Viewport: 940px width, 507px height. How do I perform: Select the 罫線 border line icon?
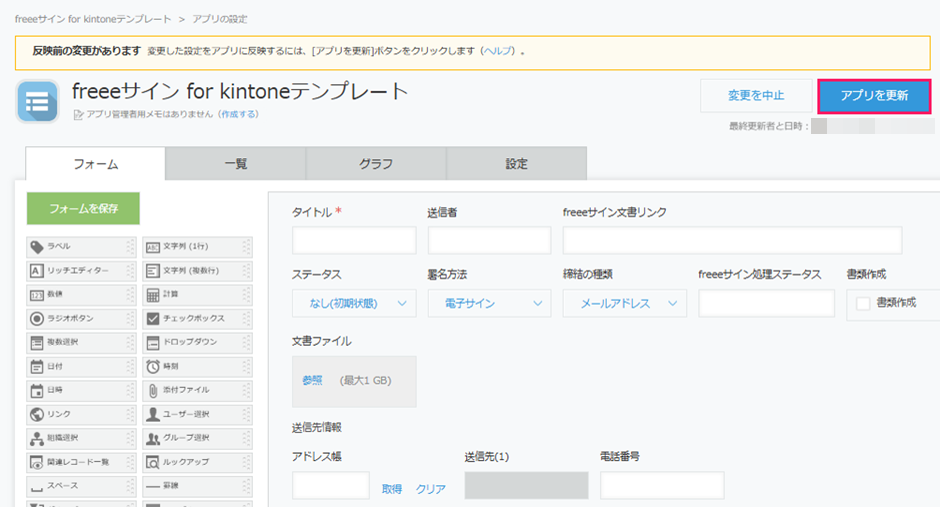click(x=153, y=486)
